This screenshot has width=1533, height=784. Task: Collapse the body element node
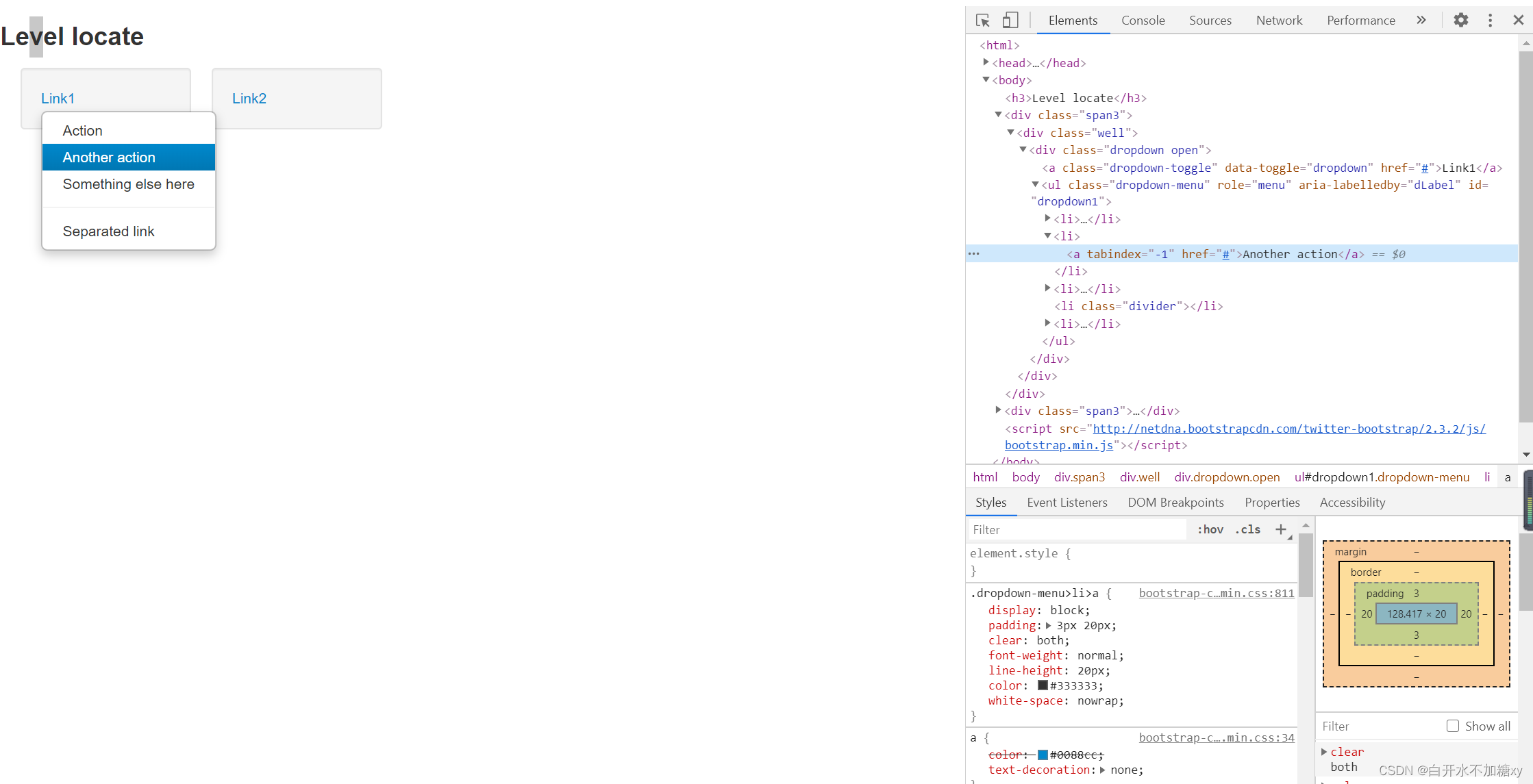[986, 79]
